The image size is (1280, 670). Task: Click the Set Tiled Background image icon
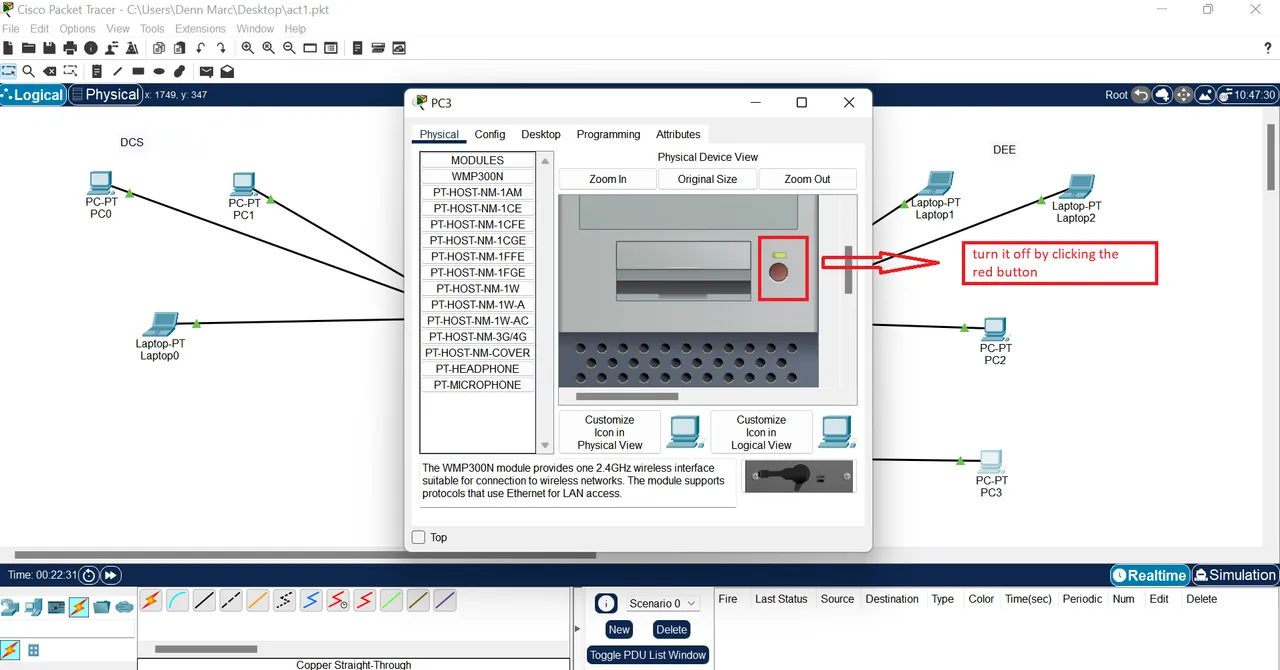[x=1204, y=95]
